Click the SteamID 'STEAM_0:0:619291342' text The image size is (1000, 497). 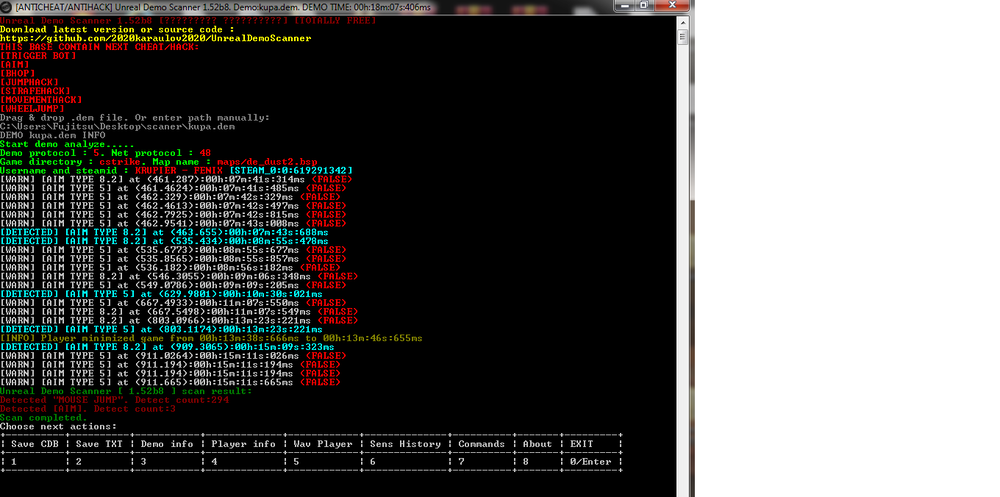tap(291, 171)
